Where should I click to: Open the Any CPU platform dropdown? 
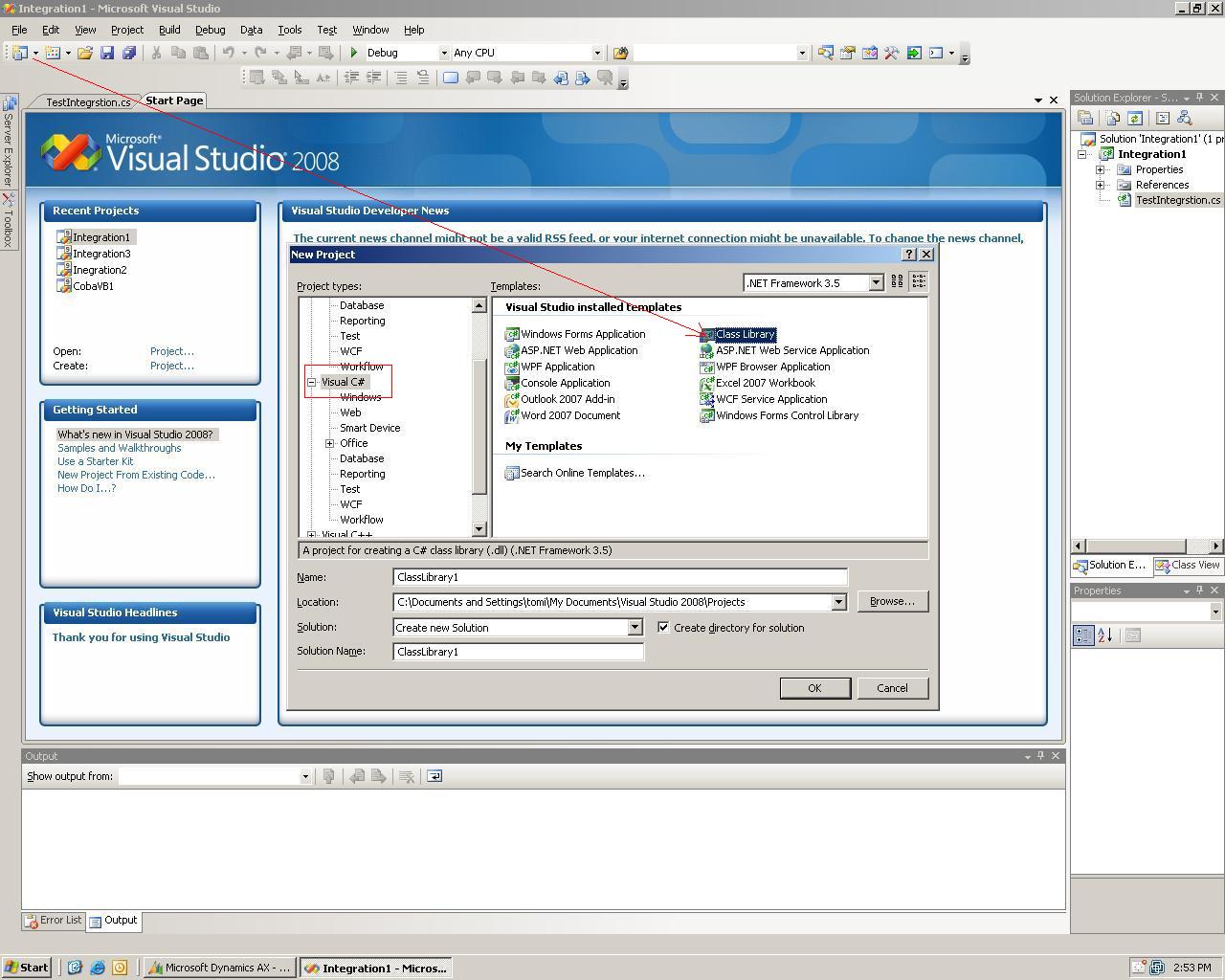(x=597, y=53)
